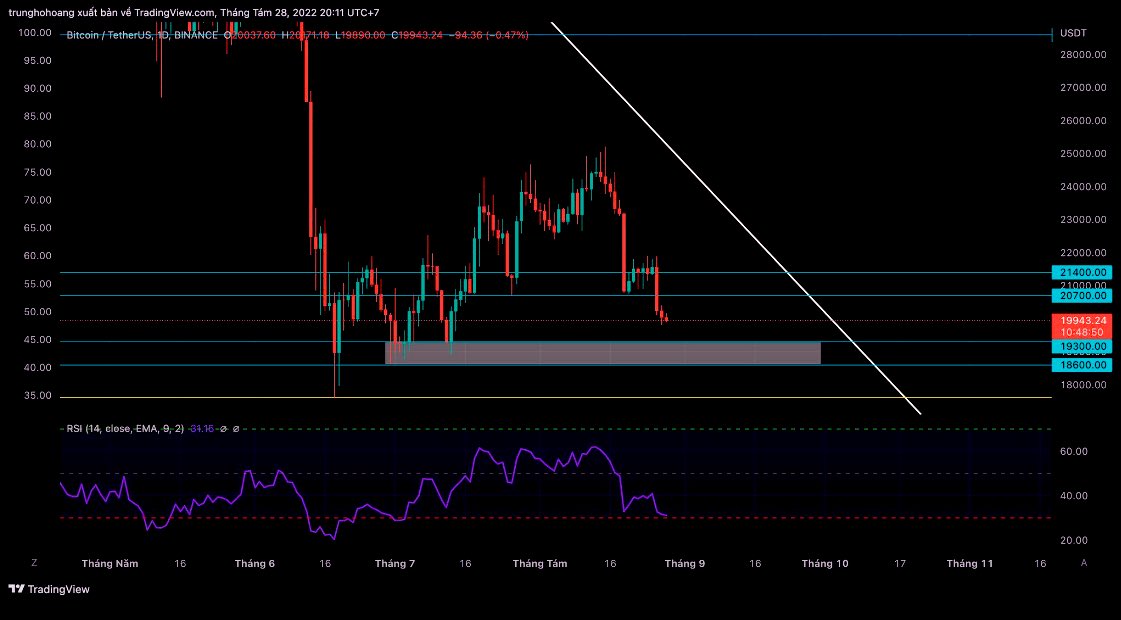This screenshot has width=1121, height=620.
Task: Click the Z timezone button on time axis
Action: 34,563
